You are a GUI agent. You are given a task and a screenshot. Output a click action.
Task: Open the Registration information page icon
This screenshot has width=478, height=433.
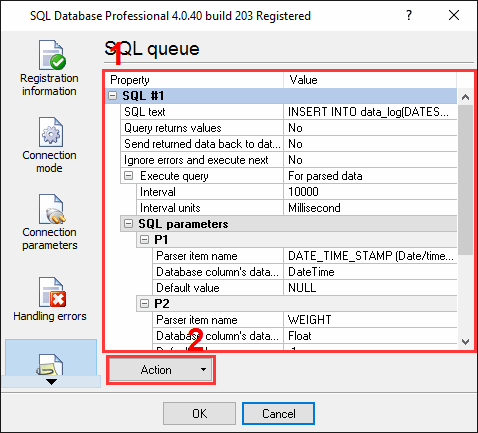(52, 55)
